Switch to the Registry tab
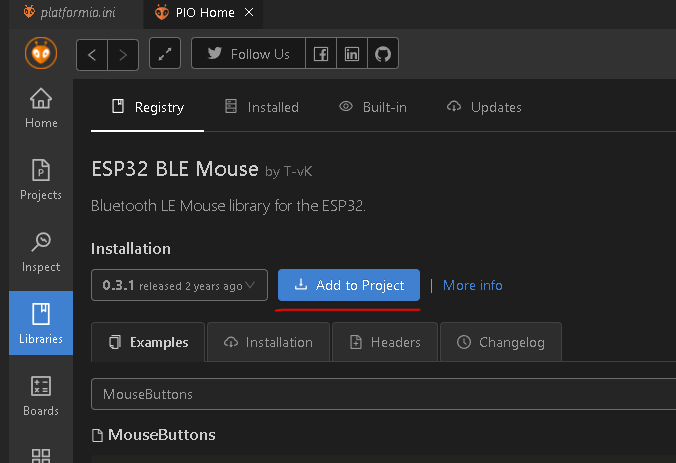The width and height of the screenshot is (676, 463). [147, 107]
